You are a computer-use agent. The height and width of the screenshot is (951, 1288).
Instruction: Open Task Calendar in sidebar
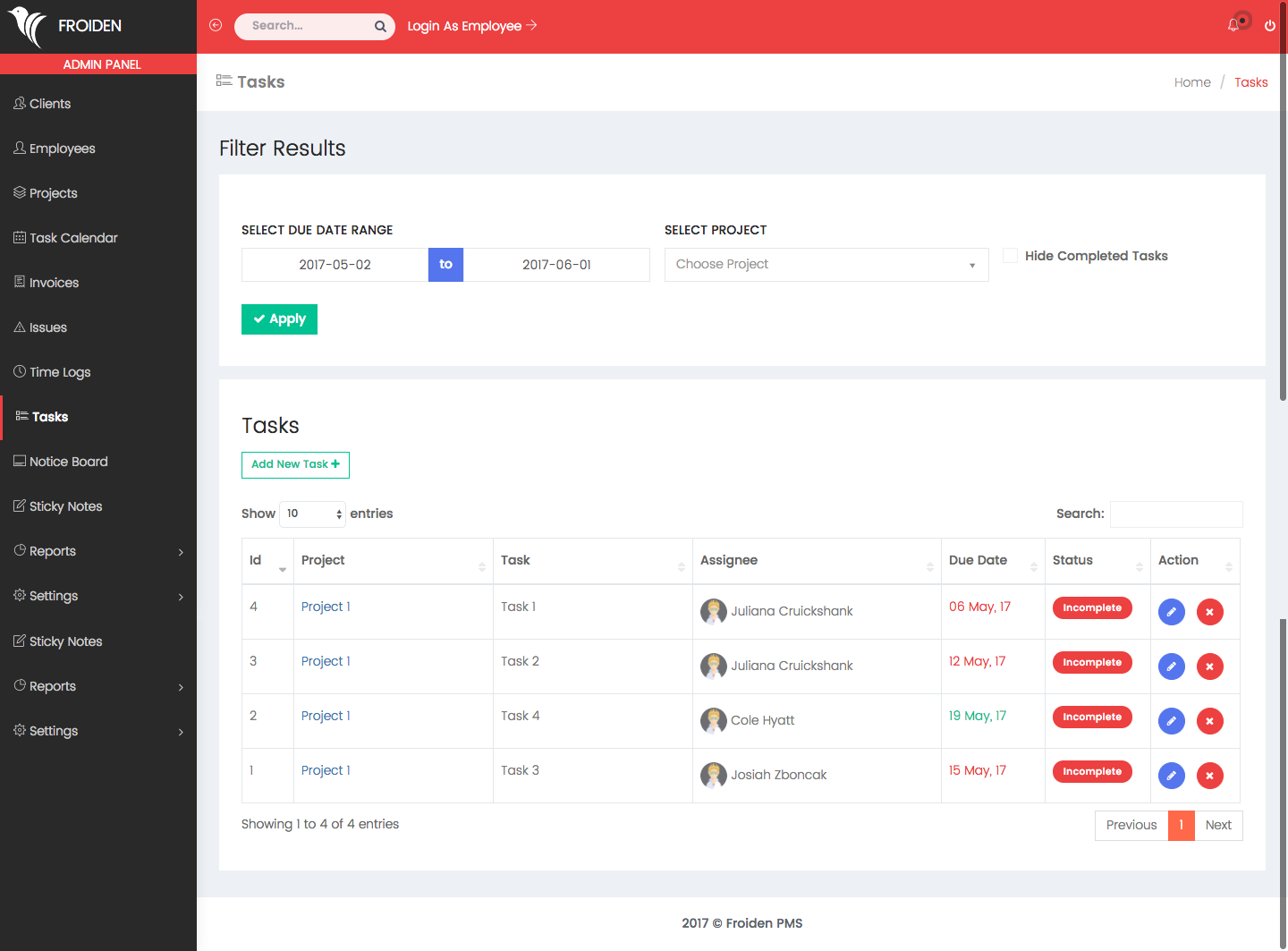click(x=73, y=238)
